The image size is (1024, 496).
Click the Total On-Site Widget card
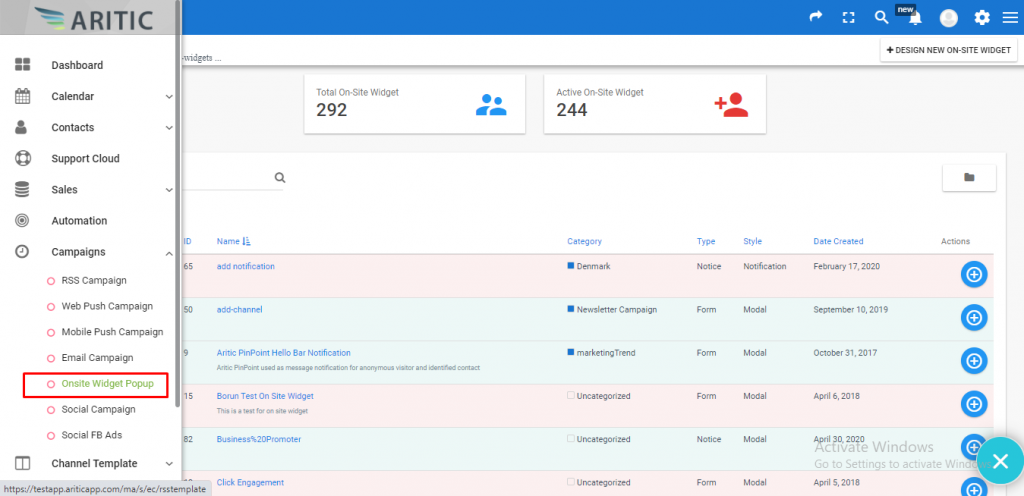point(415,104)
